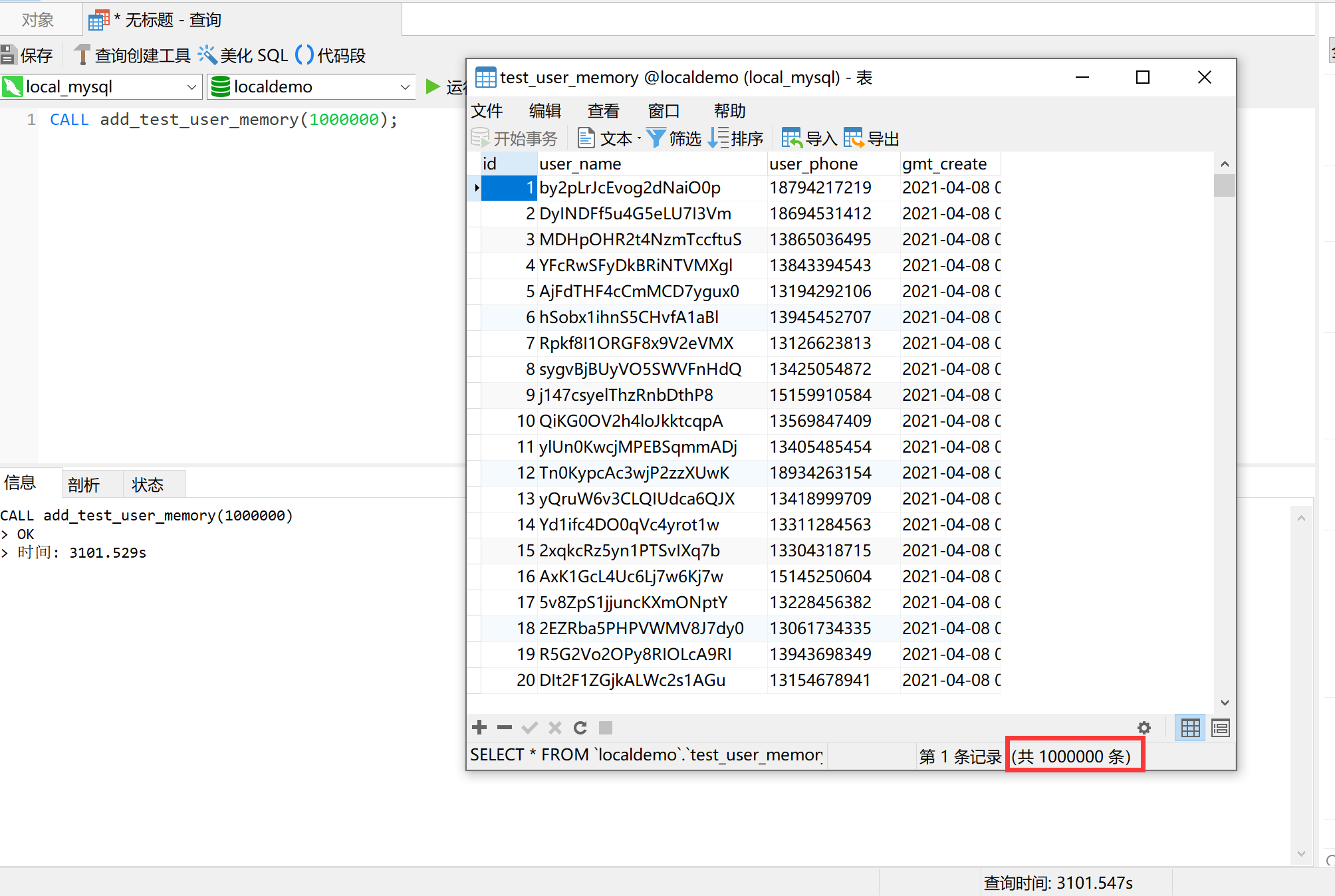
Task: Click the add record plus icon
Action: (x=479, y=728)
